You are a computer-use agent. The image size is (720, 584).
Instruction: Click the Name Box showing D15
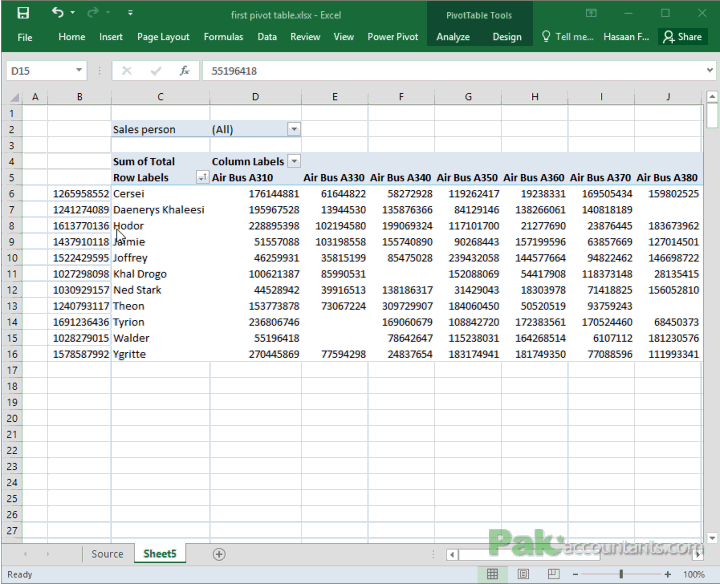[x=40, y=71]
